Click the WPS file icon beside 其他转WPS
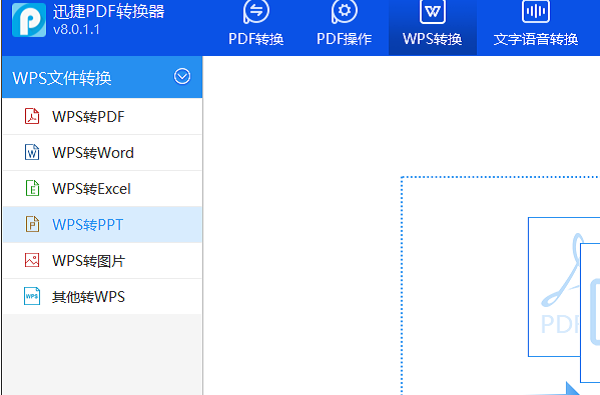Viewport: 600px width, 395px height. pyautogui.click(x=32, y=296)
